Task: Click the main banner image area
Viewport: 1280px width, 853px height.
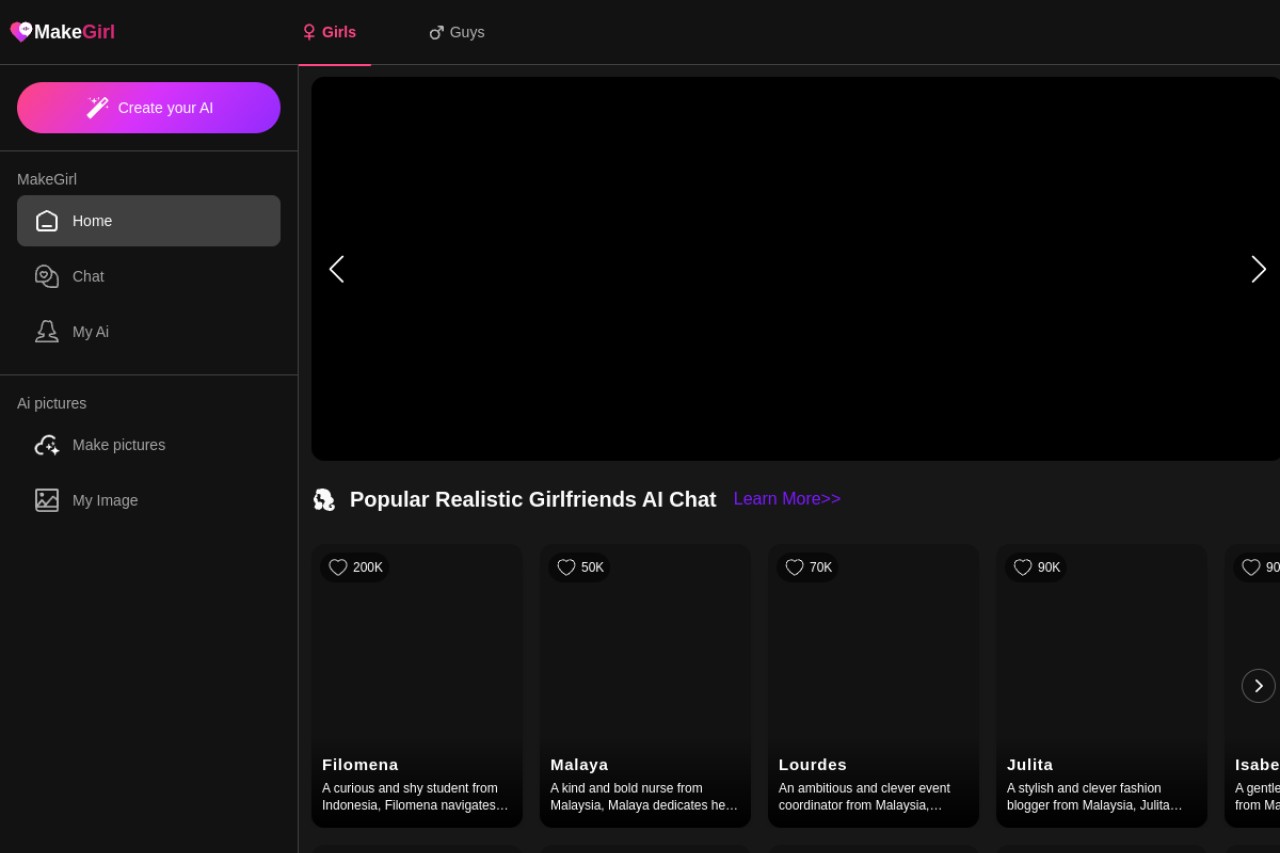Action: click(x=796, y=269)
